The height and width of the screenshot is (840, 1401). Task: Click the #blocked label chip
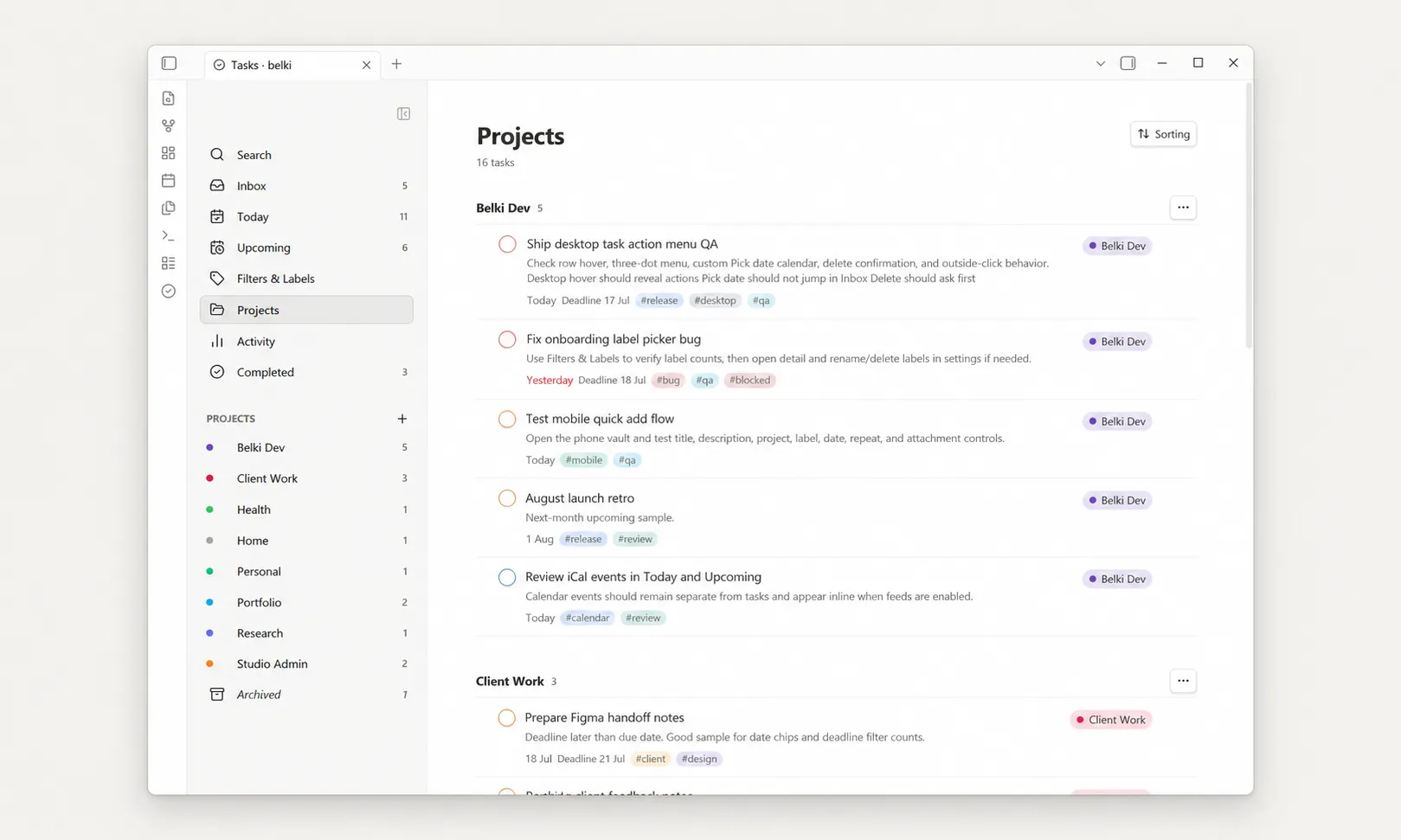[x=749, y=381]
